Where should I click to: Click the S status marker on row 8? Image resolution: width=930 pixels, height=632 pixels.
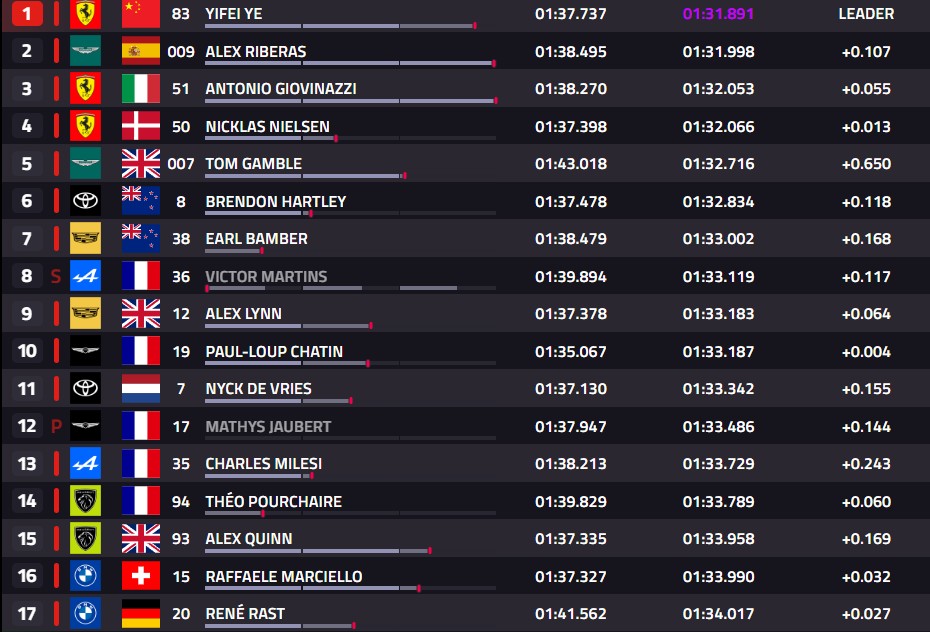point(56,276)
